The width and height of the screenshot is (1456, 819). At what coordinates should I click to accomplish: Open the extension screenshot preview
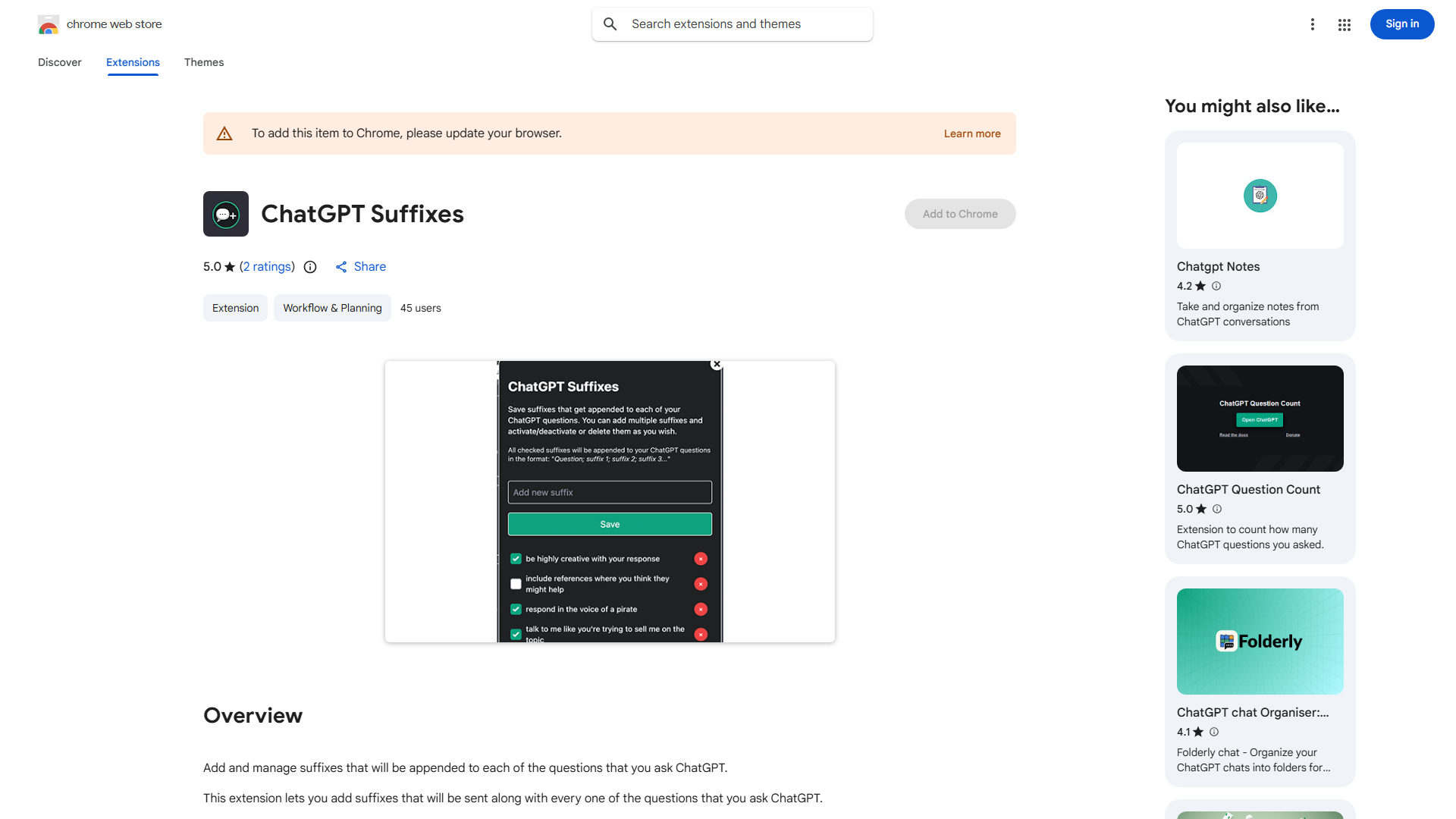click(610, 501)
